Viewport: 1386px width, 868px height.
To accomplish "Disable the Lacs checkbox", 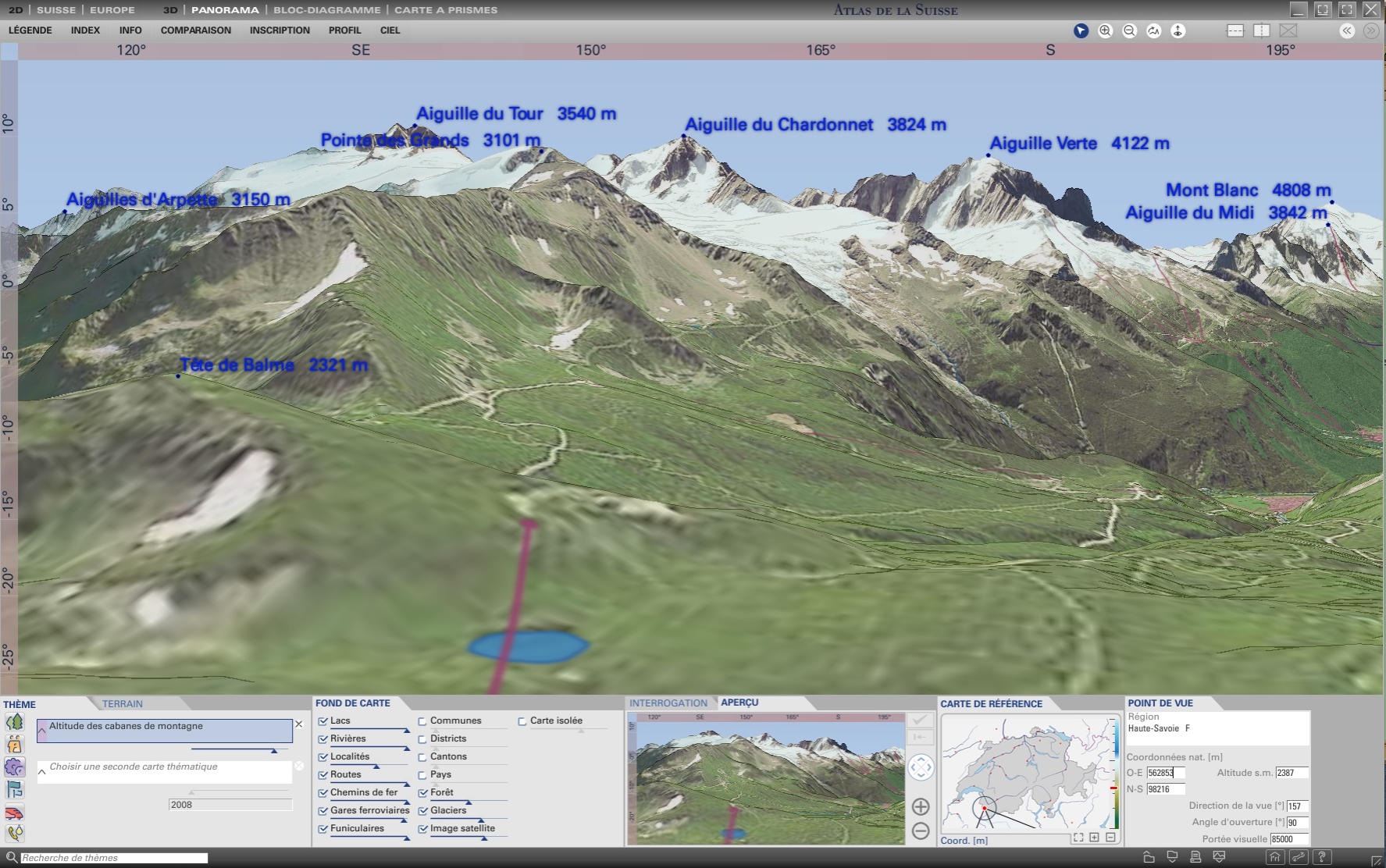I will pyautogui.click(x=322, y=721).
